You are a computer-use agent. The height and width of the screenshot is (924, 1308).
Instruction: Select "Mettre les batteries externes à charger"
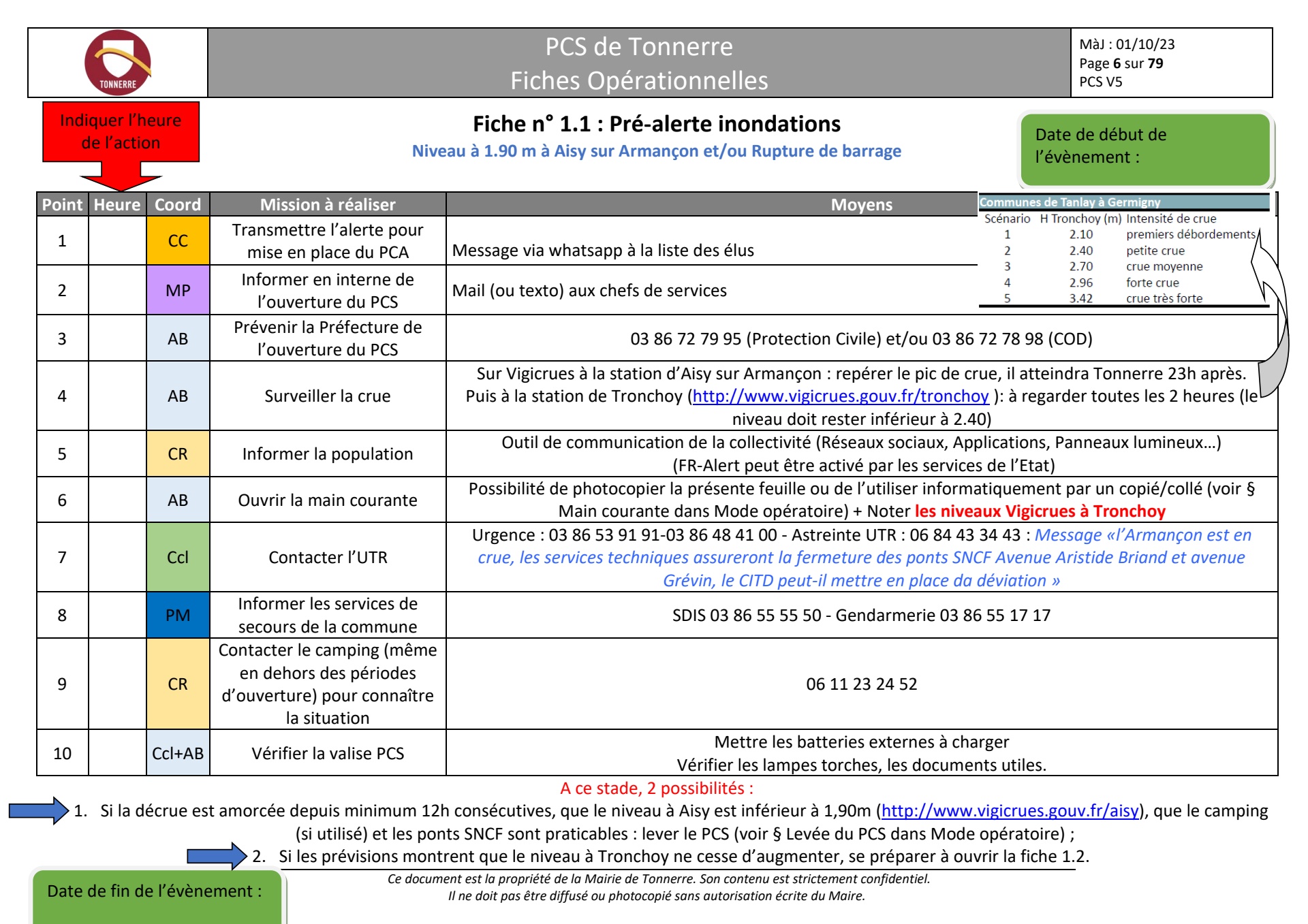(861, 742)
